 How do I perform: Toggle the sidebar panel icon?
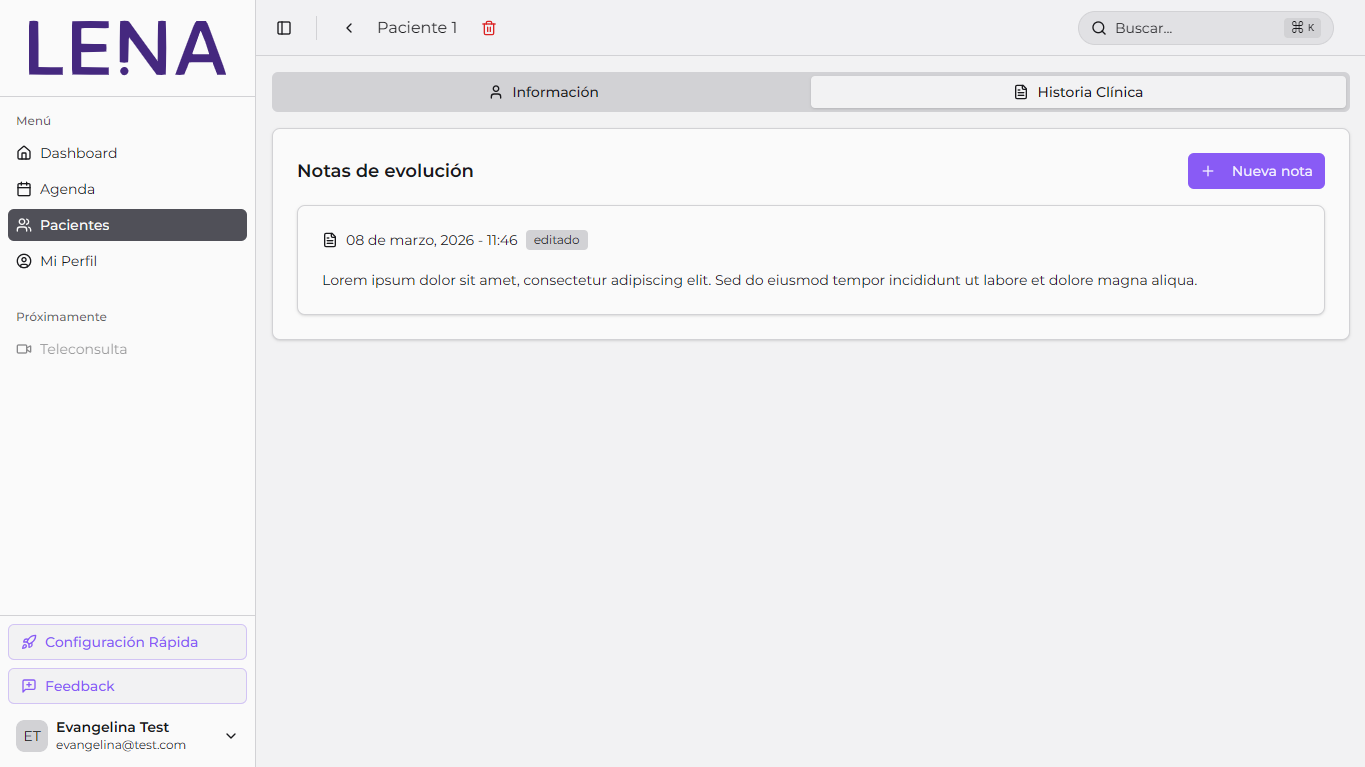click(x=284, y=28)
